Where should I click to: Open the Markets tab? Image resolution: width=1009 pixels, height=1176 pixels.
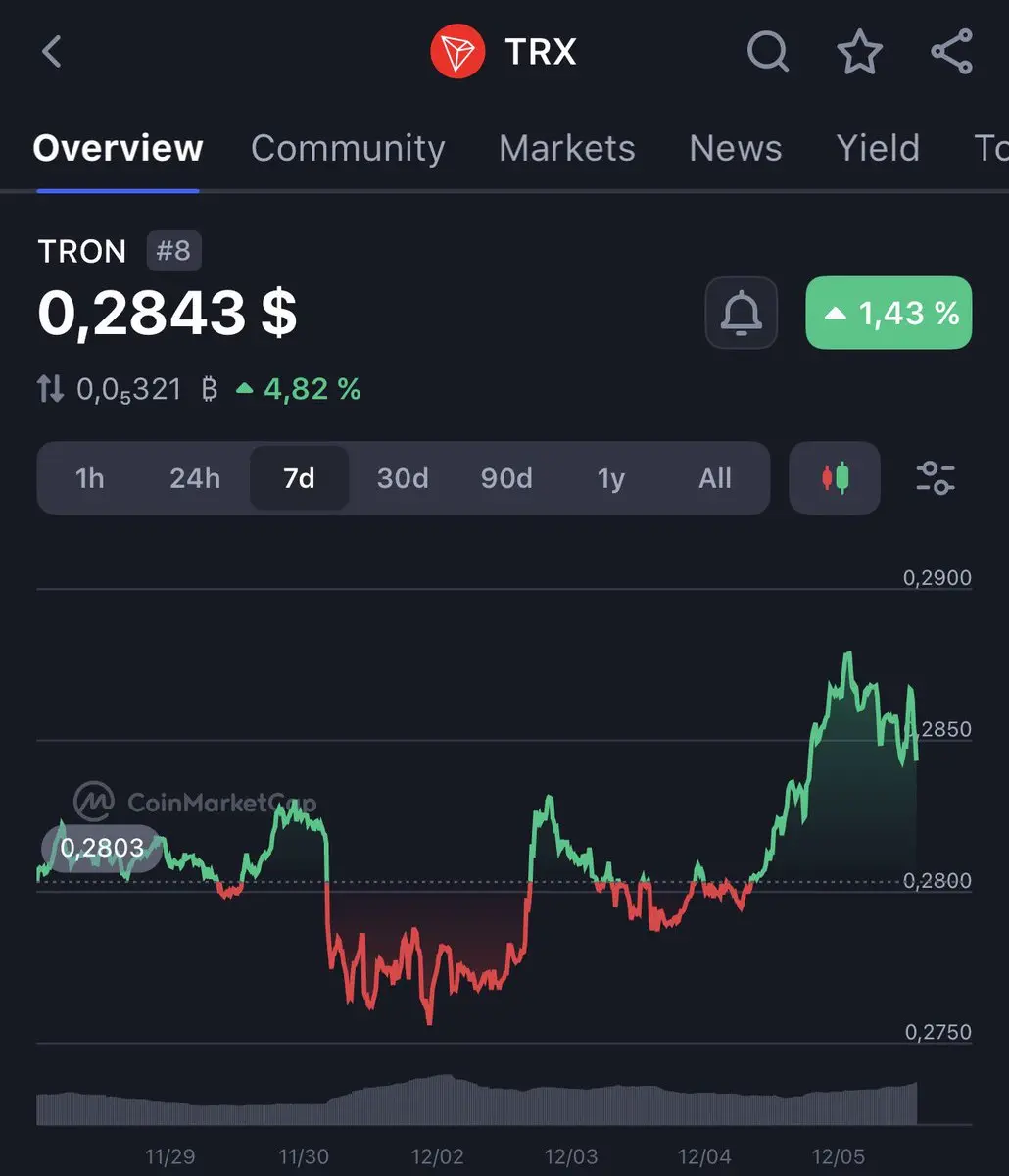(567, 148)
